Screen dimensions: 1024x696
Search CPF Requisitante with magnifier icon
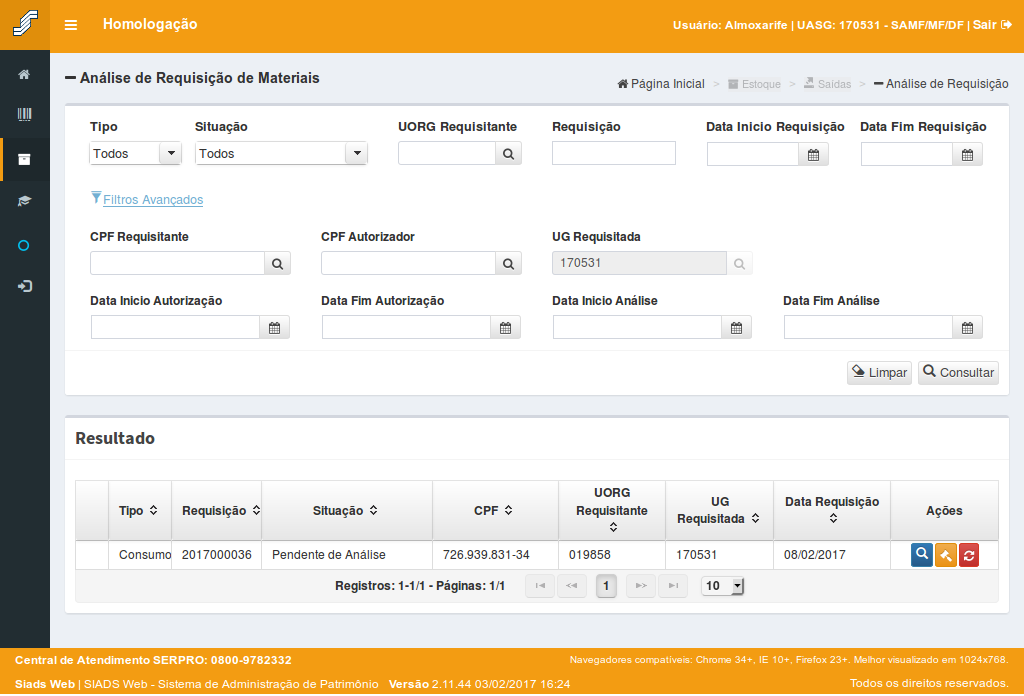(278, 264)
